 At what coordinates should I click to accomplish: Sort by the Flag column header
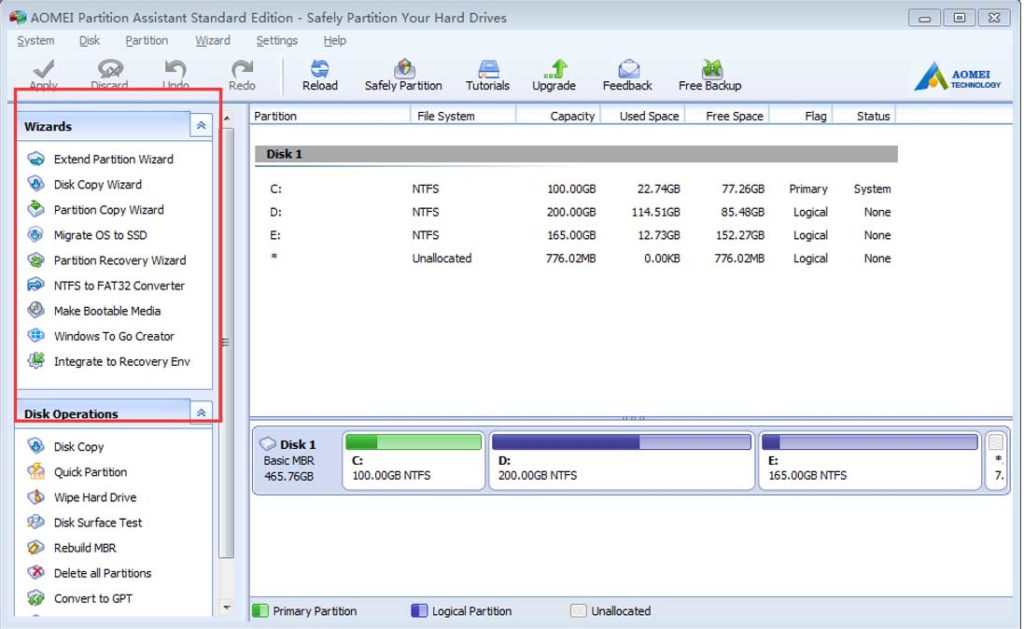tap(800, 116)
